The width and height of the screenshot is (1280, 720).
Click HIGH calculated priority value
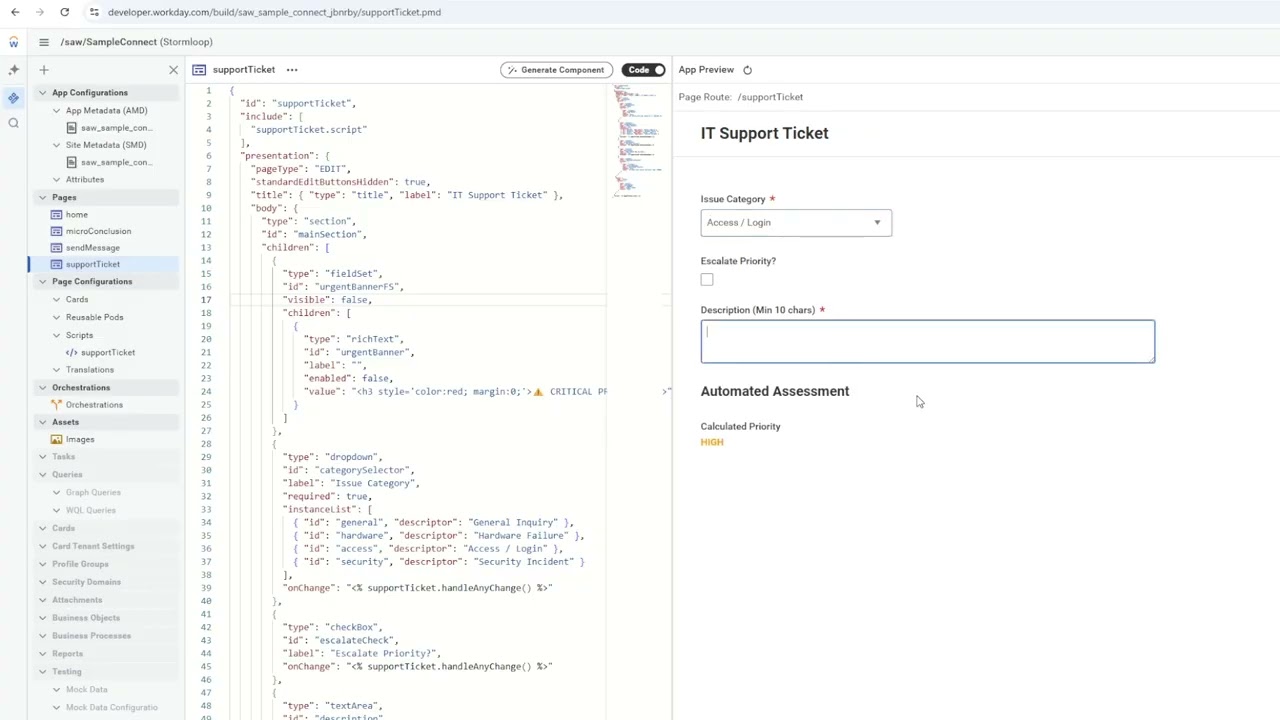(x=712, y=442)
